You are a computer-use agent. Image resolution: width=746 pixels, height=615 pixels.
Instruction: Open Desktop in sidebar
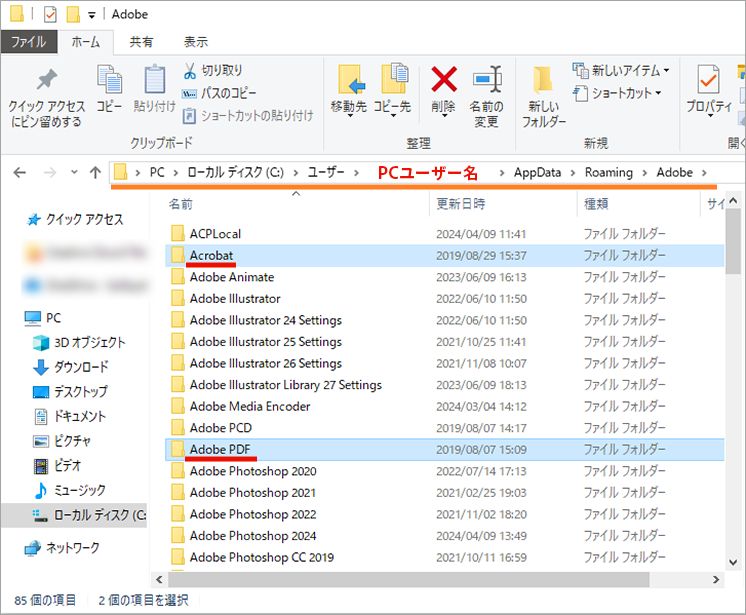point(70,392)
